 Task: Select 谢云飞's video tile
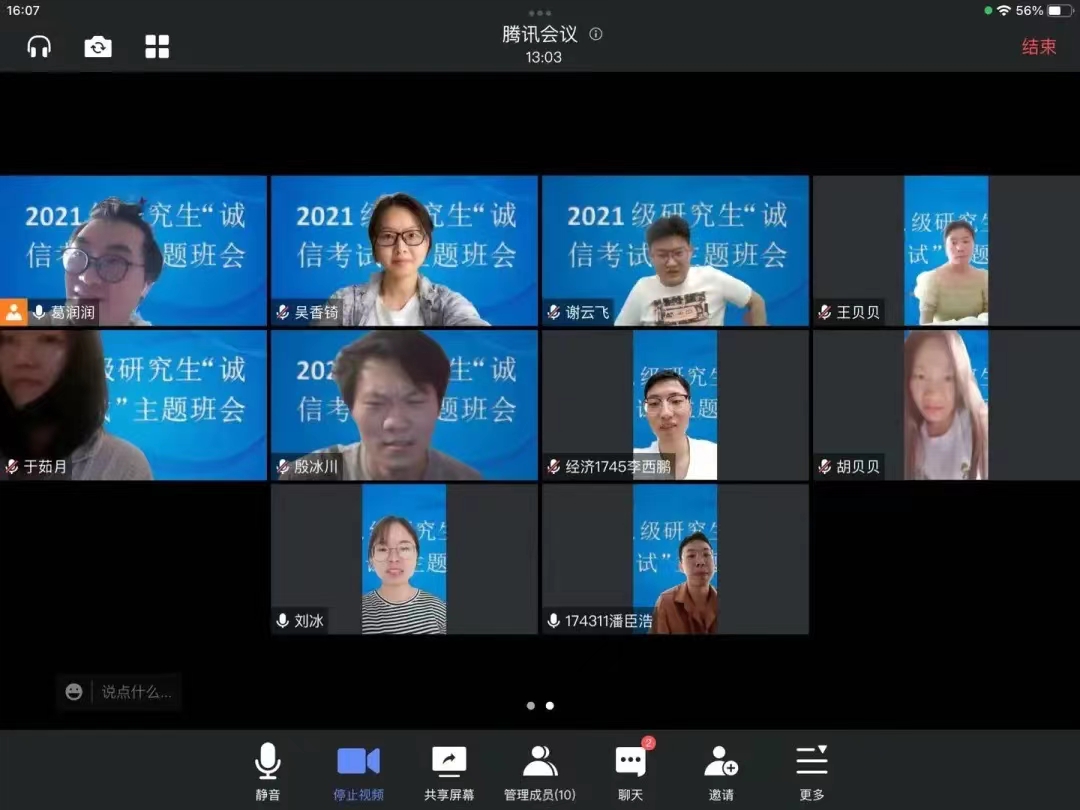675,250
